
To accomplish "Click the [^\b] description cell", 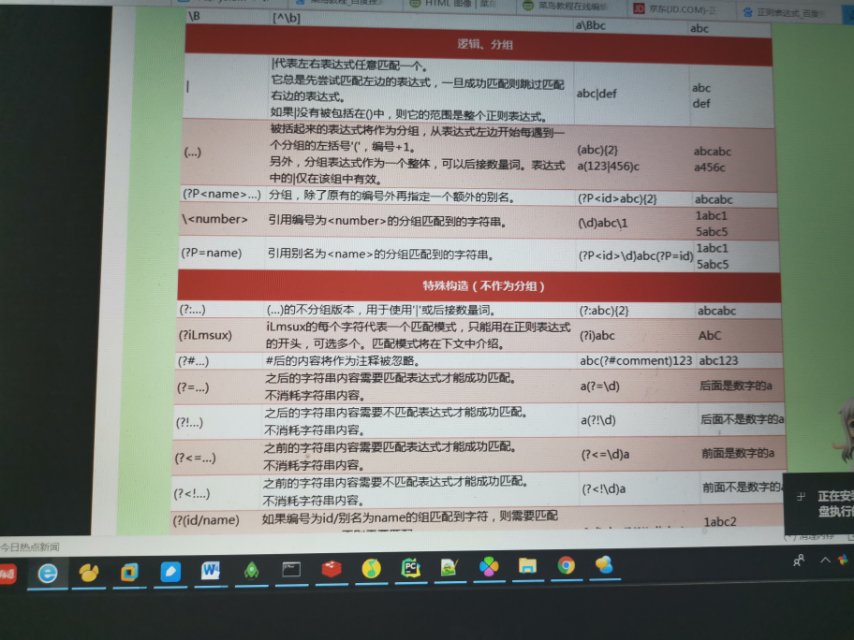I will (286, 18).
